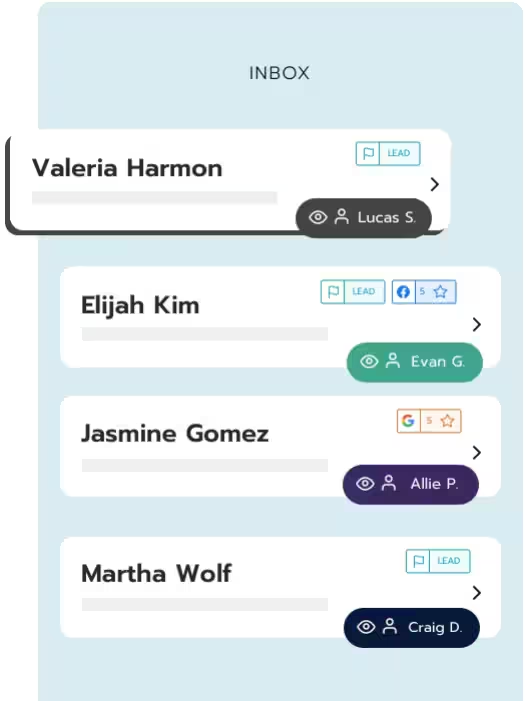This screenshot has width=525, height=701.
Task: Expand Martha Wolf's conversation via its chevron
Action: tap(476, 593)
